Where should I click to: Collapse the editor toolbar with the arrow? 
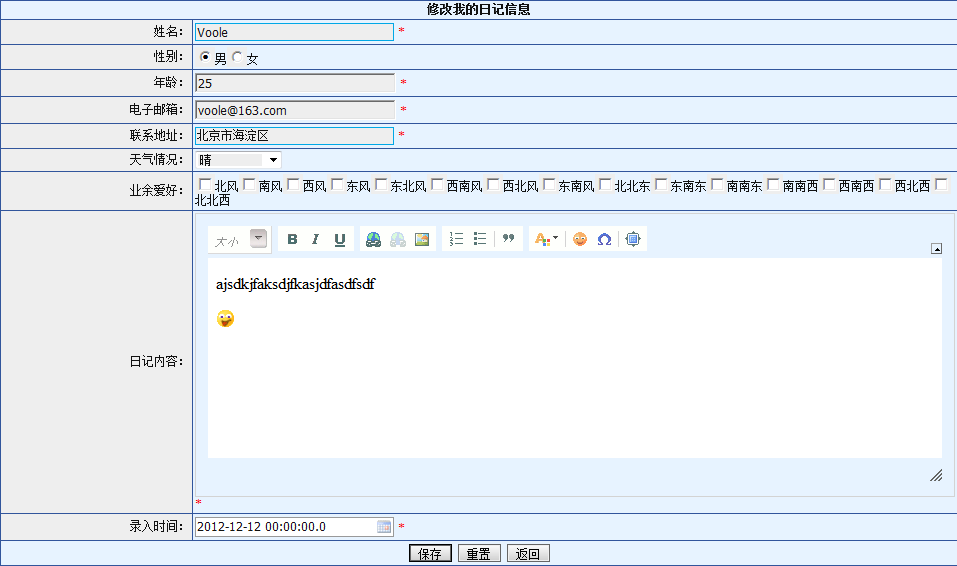coord(936,249)
